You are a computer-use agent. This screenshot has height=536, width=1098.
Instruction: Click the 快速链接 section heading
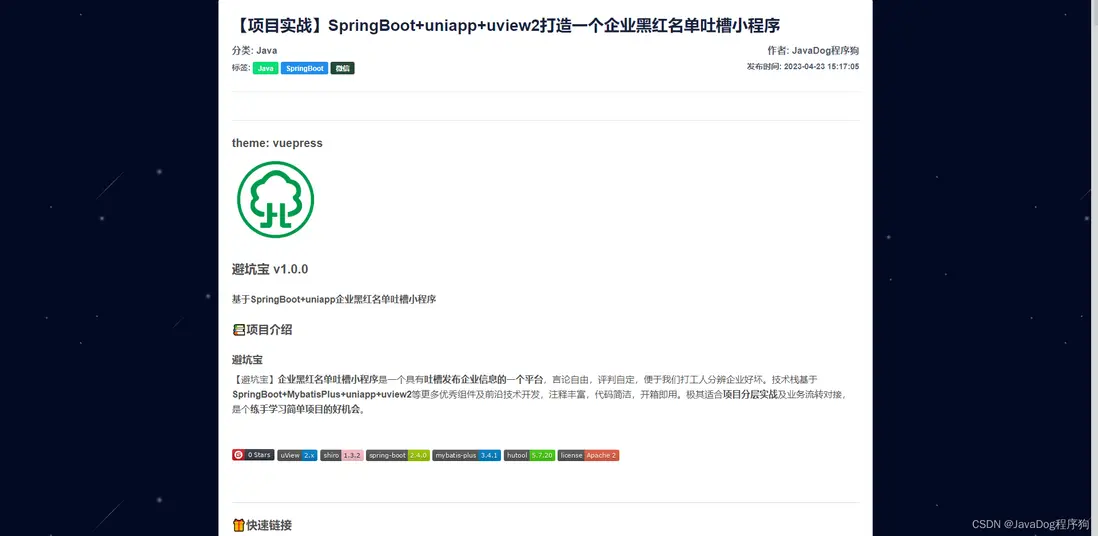click(x=270, y=525)
